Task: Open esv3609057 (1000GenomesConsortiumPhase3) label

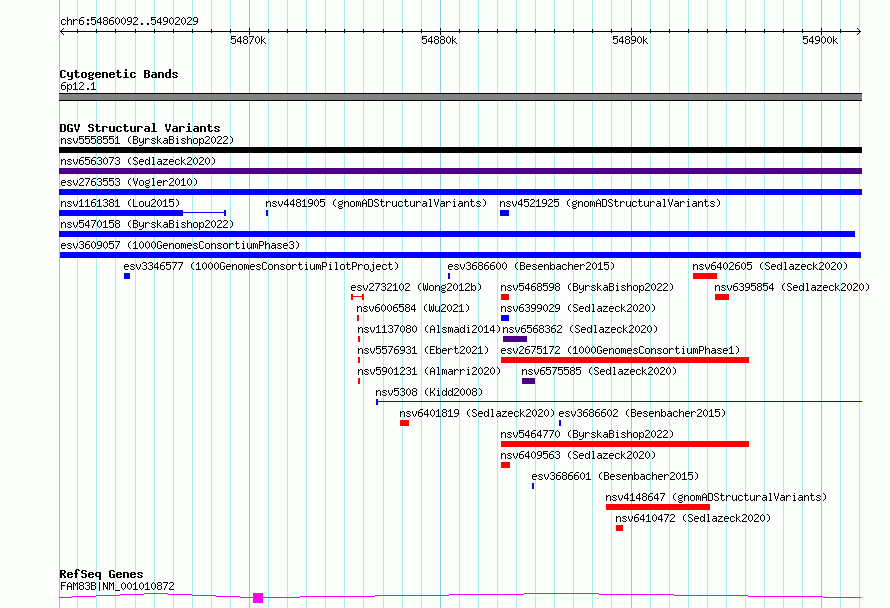Action: click(x=180, y=245)
